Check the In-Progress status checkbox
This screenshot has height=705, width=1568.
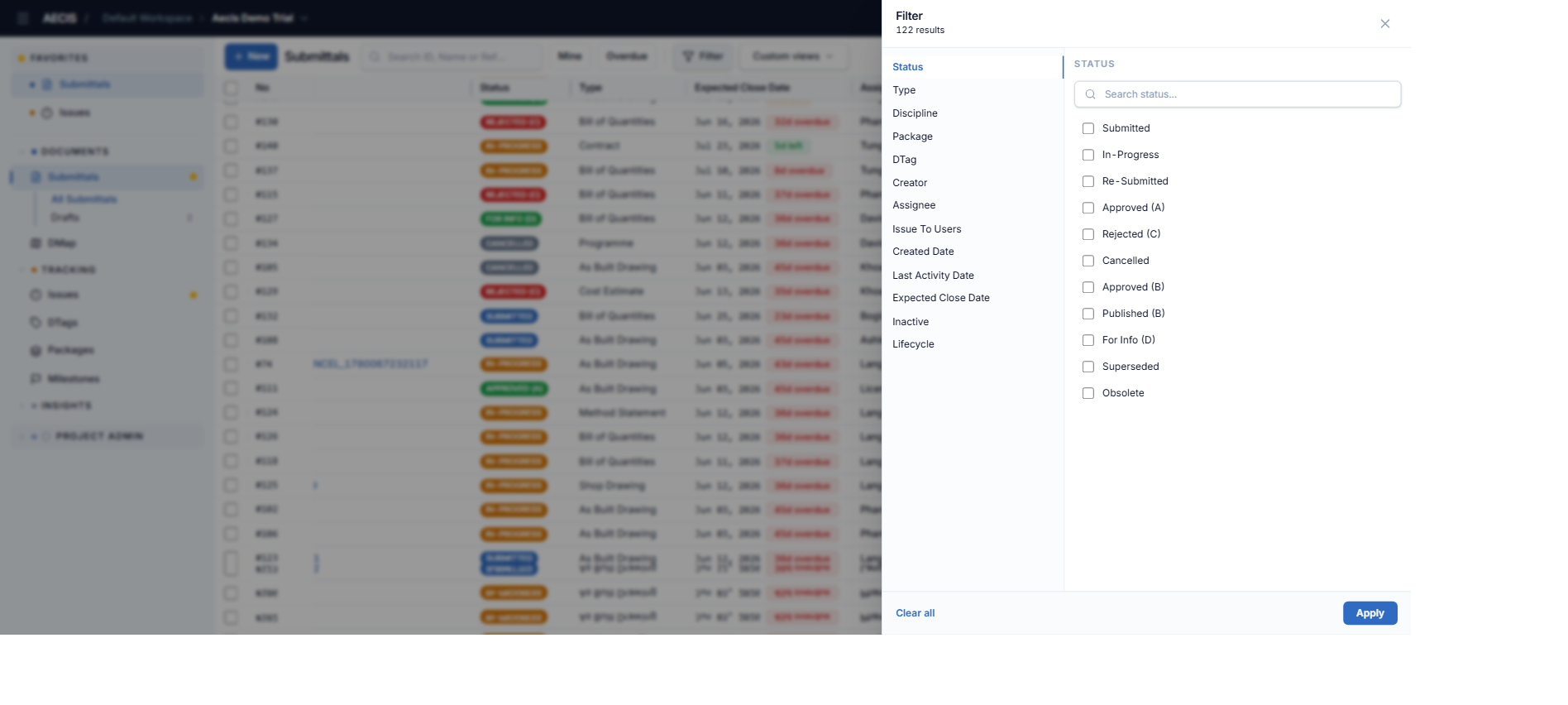[x=1088, y=155]
